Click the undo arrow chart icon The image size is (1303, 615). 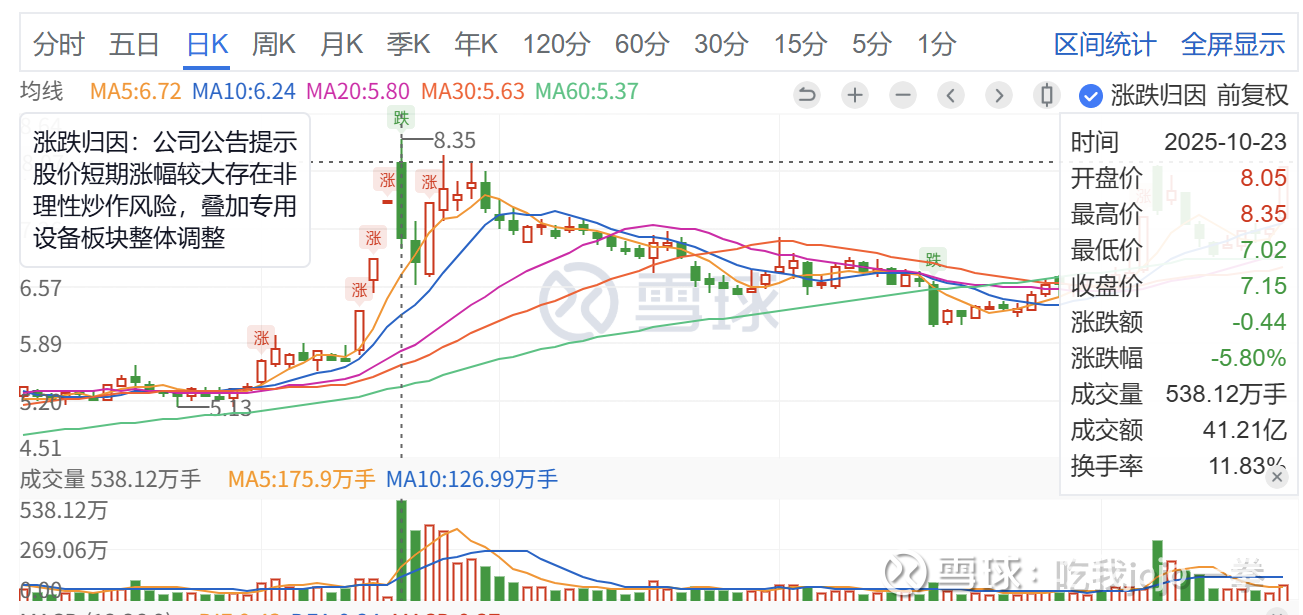tap(807, 96)
